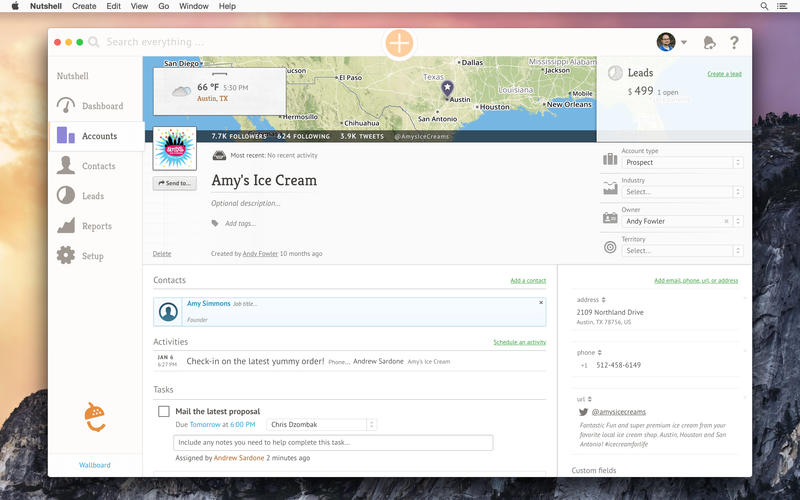Click the Add a contact link

[x=528, y=281]
